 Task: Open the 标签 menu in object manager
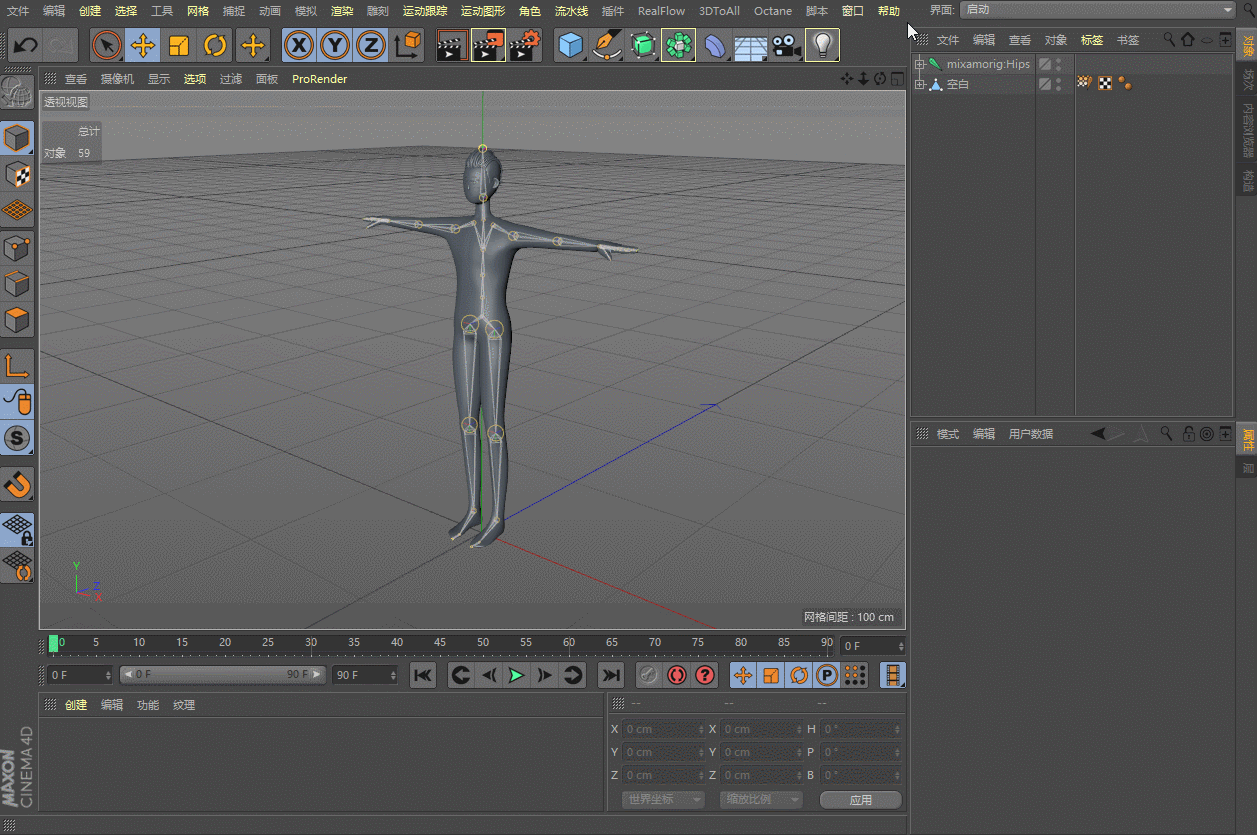click(1091, 40)
